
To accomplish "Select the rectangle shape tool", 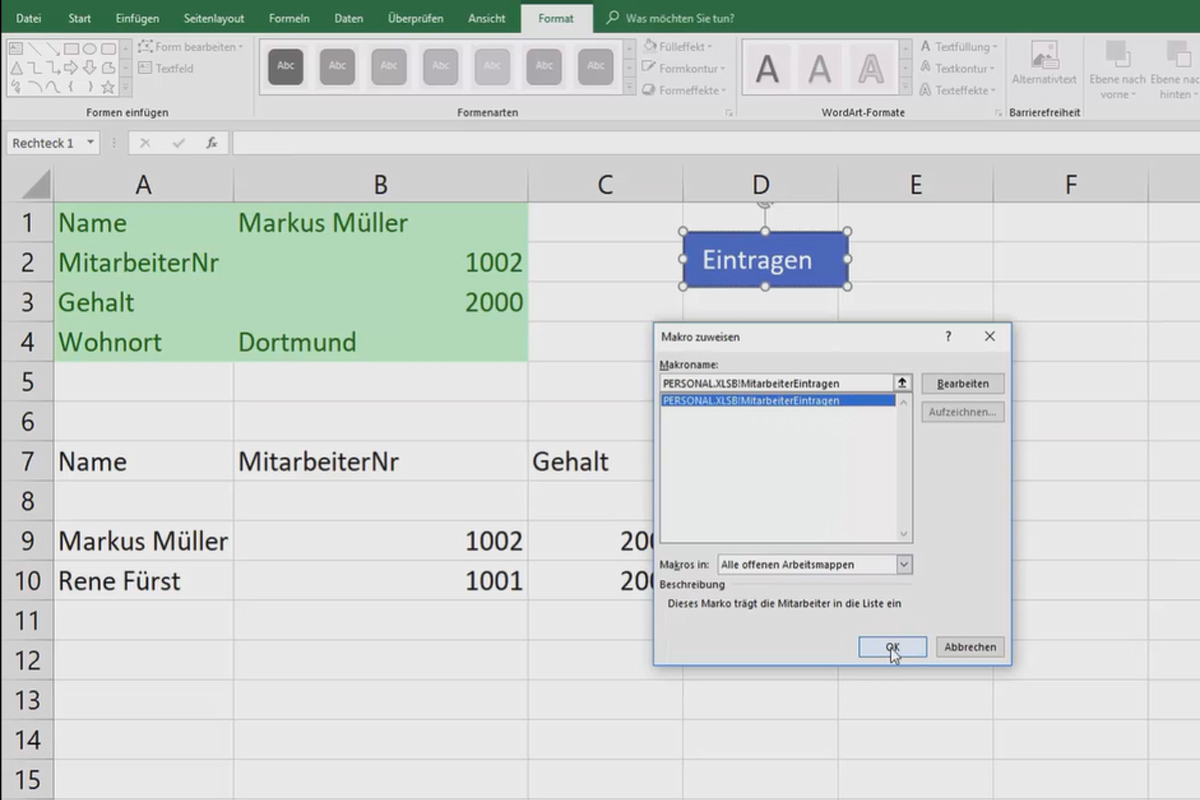I will [72, 49].
